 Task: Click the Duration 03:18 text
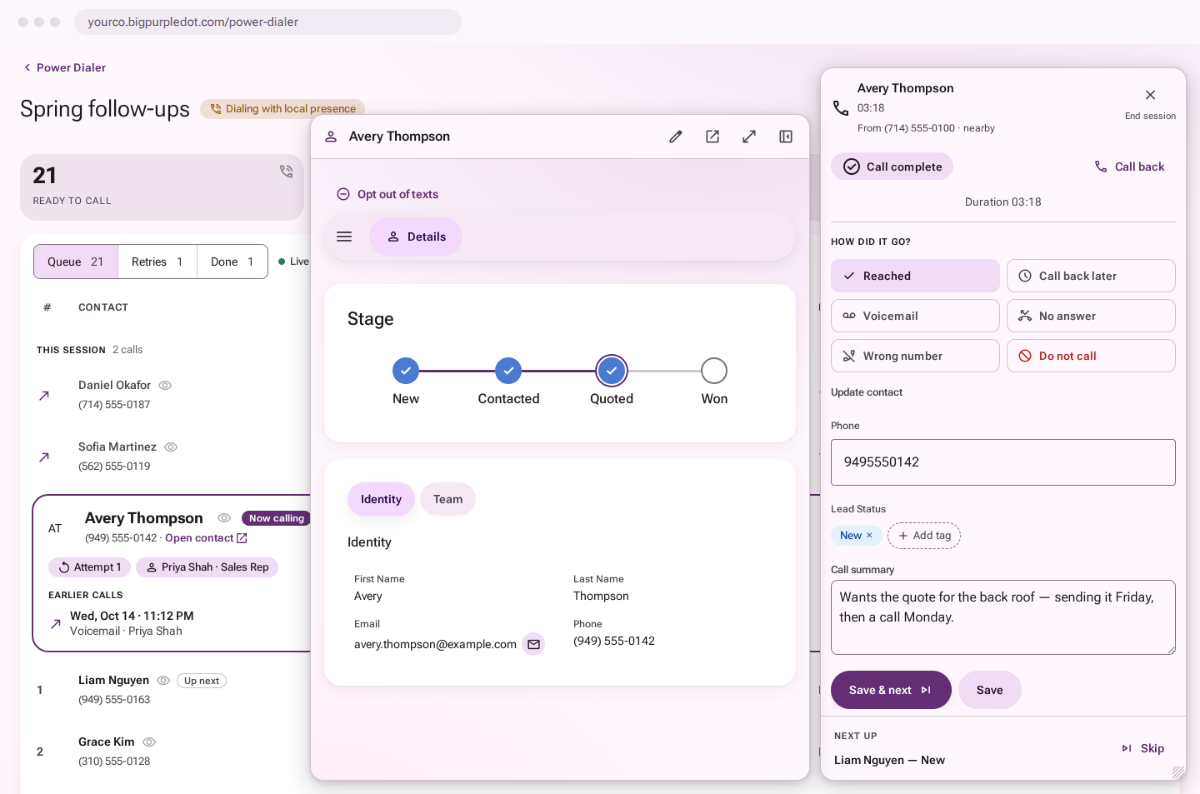[1003, 202]
